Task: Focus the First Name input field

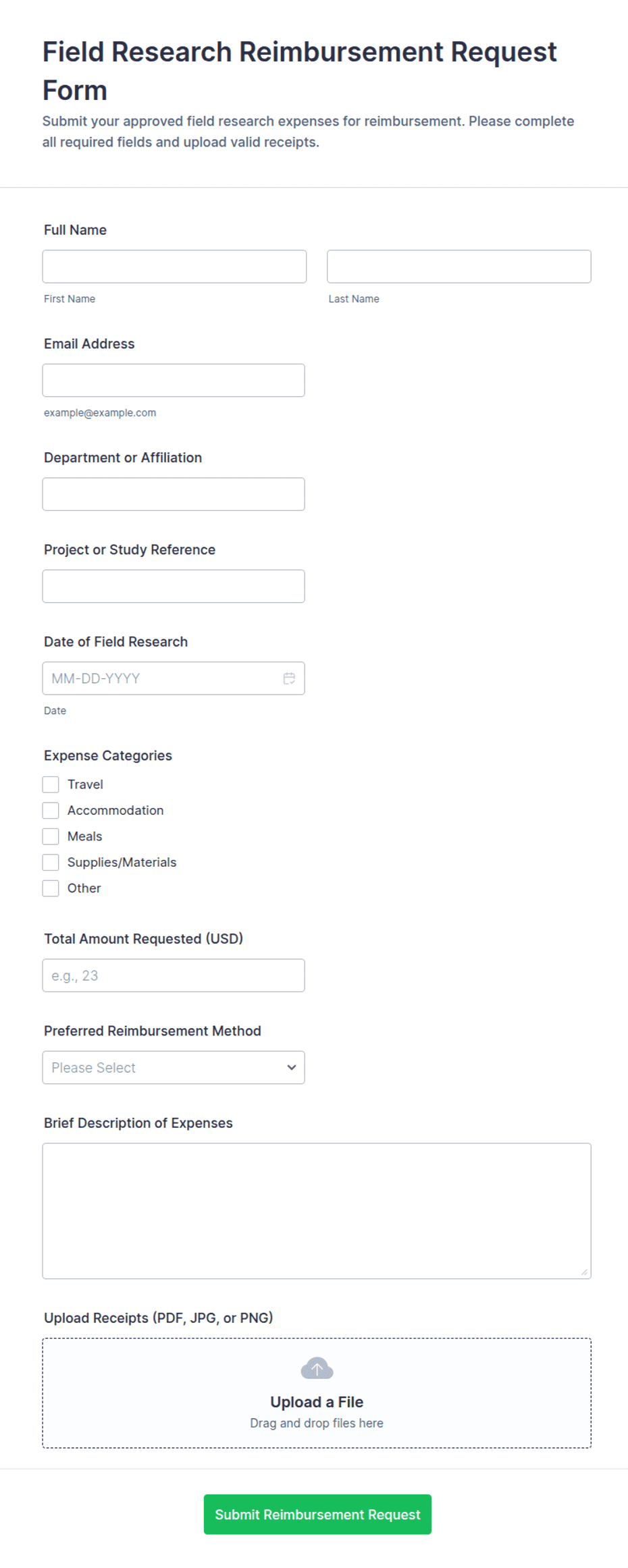Action: (174, 267)
